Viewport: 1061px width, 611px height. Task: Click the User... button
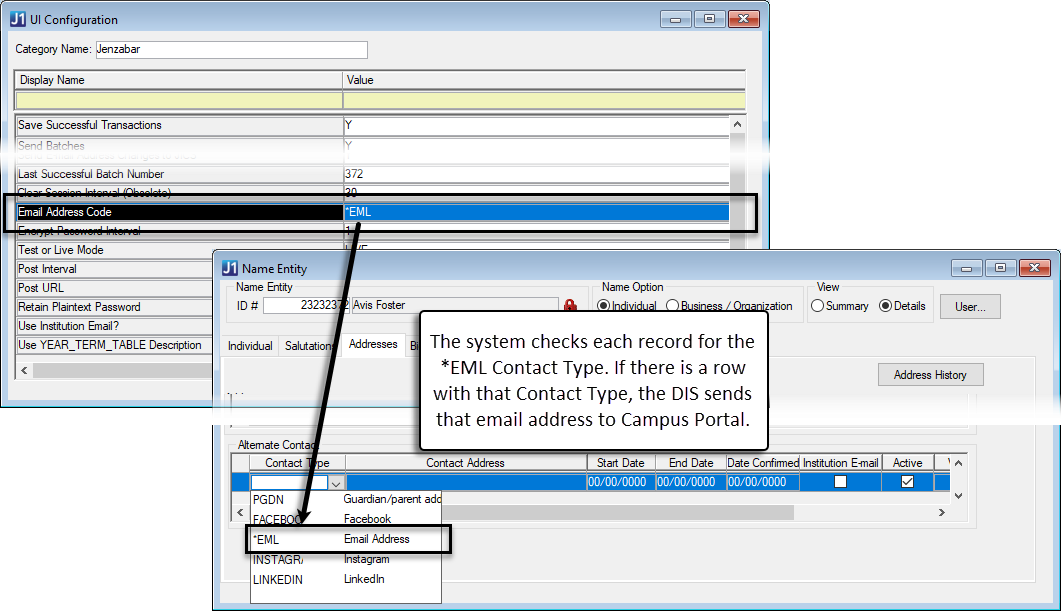[x=970, y=307]
